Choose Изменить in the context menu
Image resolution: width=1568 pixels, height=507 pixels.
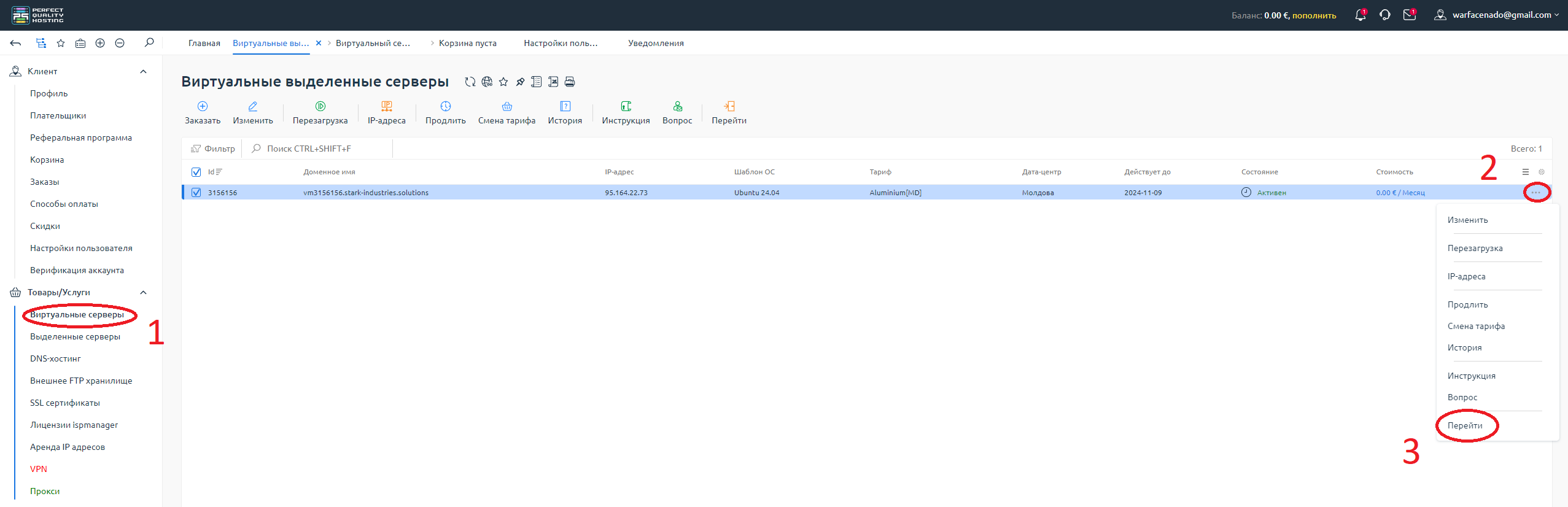pos(1468,220)
